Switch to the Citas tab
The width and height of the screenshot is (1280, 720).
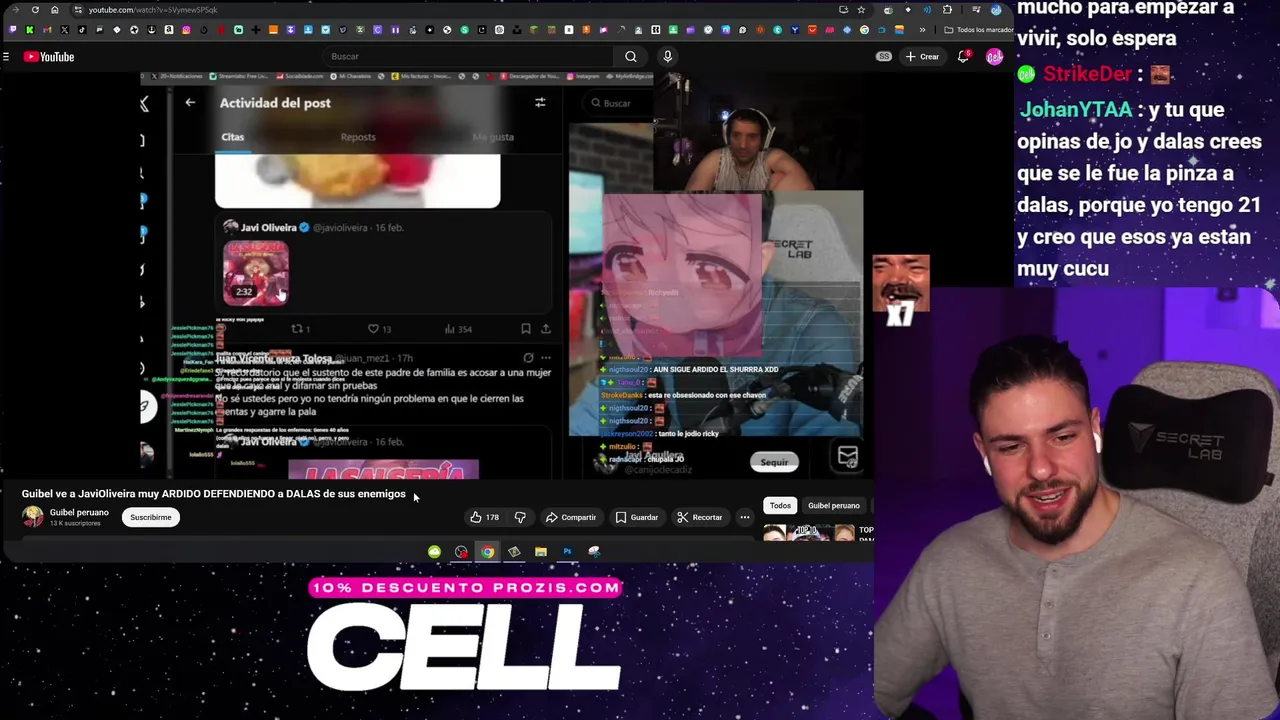(x=232, y=137)
